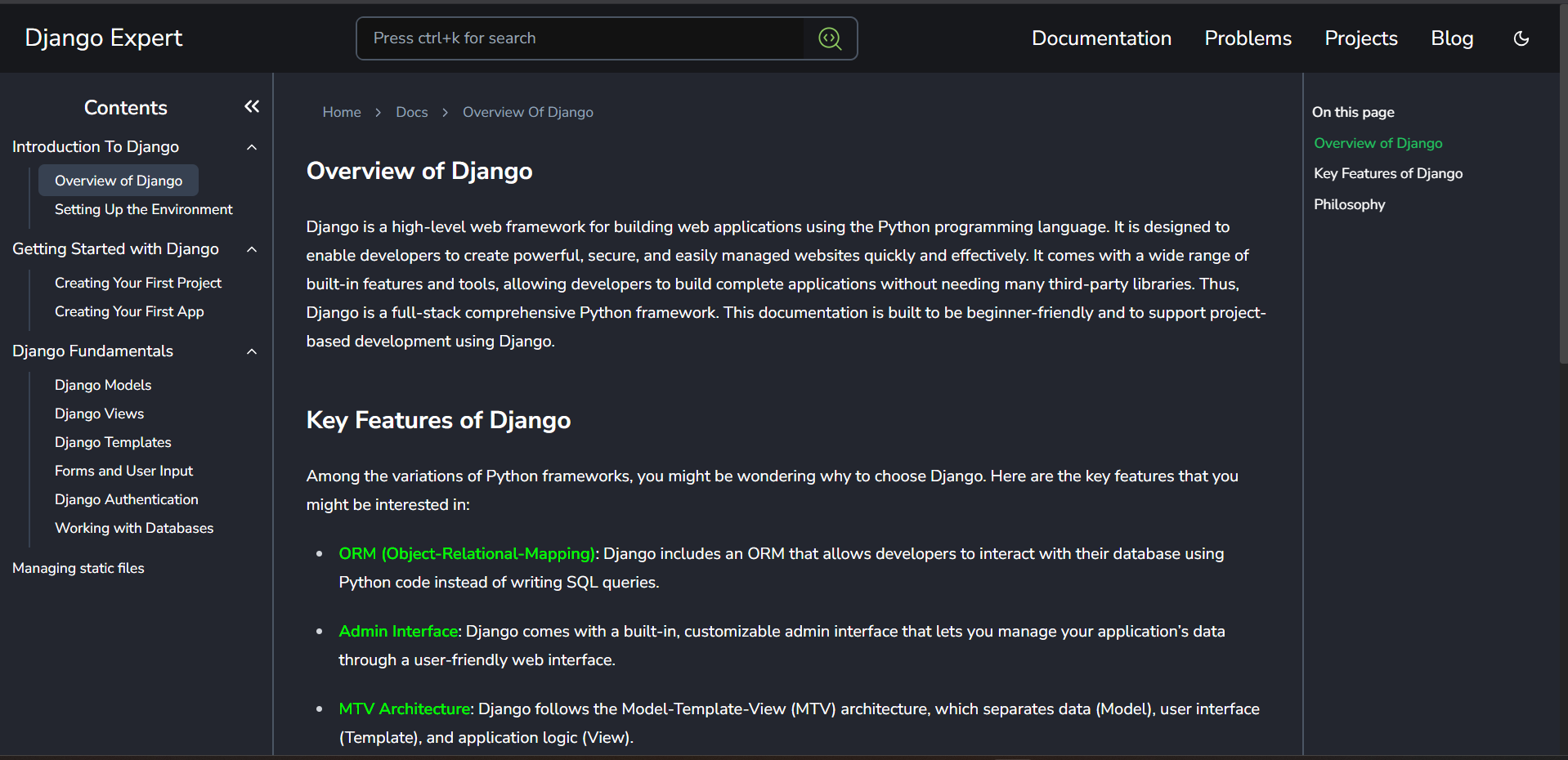Click the search magnifier icon
This screenshot has height=760, width=1568.
coord(829,38)
